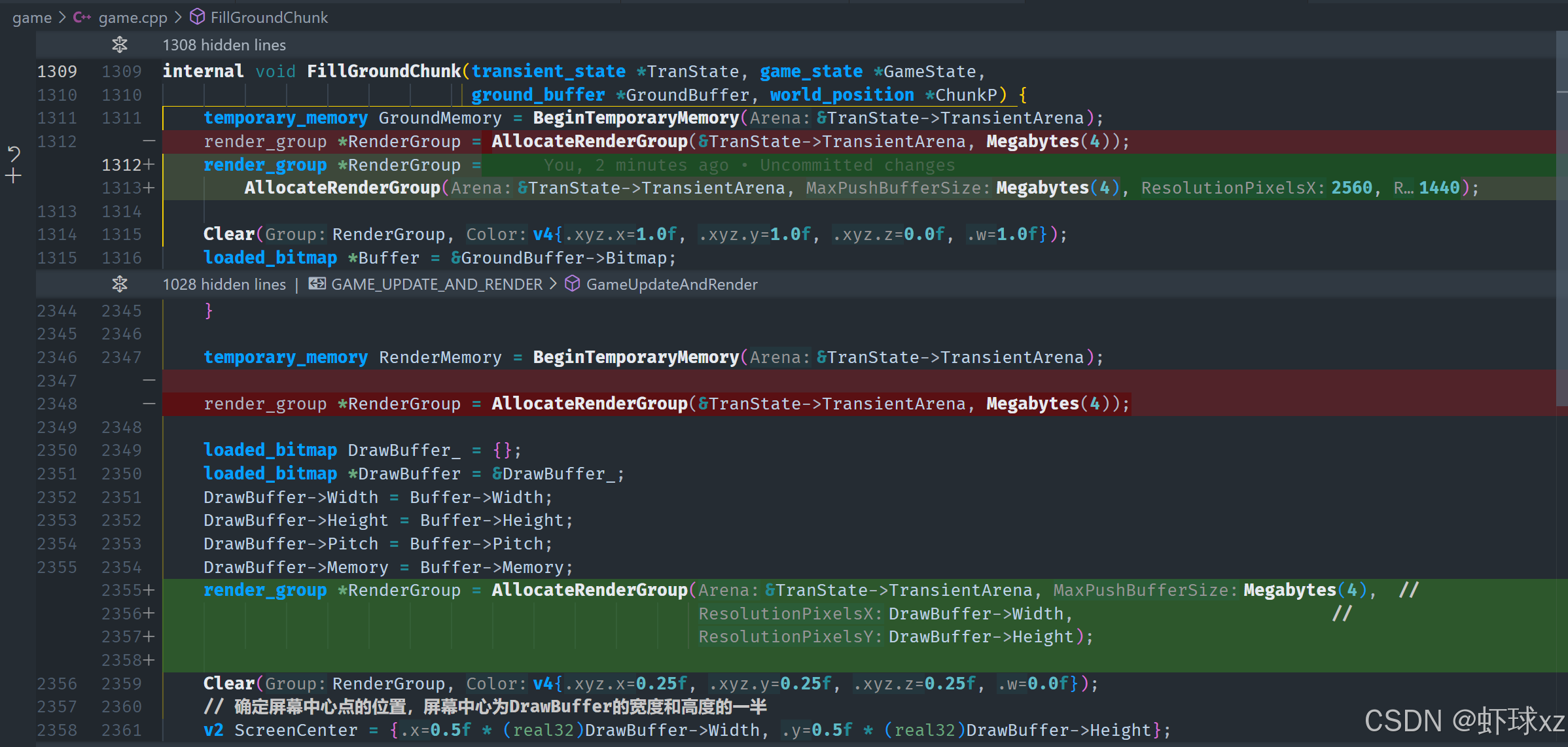
Task: Click the revert change arrow icon
Action: (14, 154)
